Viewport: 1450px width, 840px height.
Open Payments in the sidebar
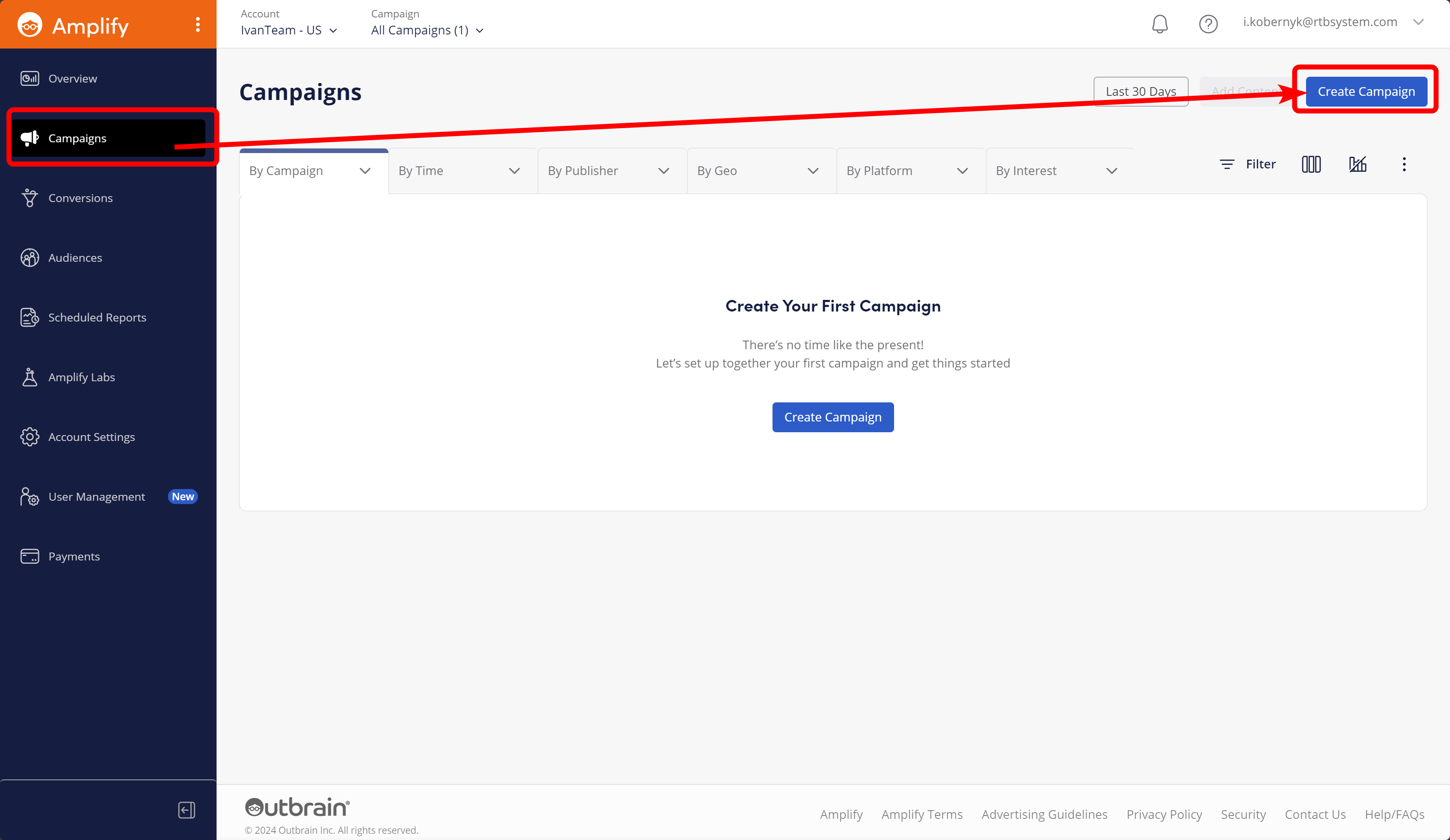[x=108, y=556]
